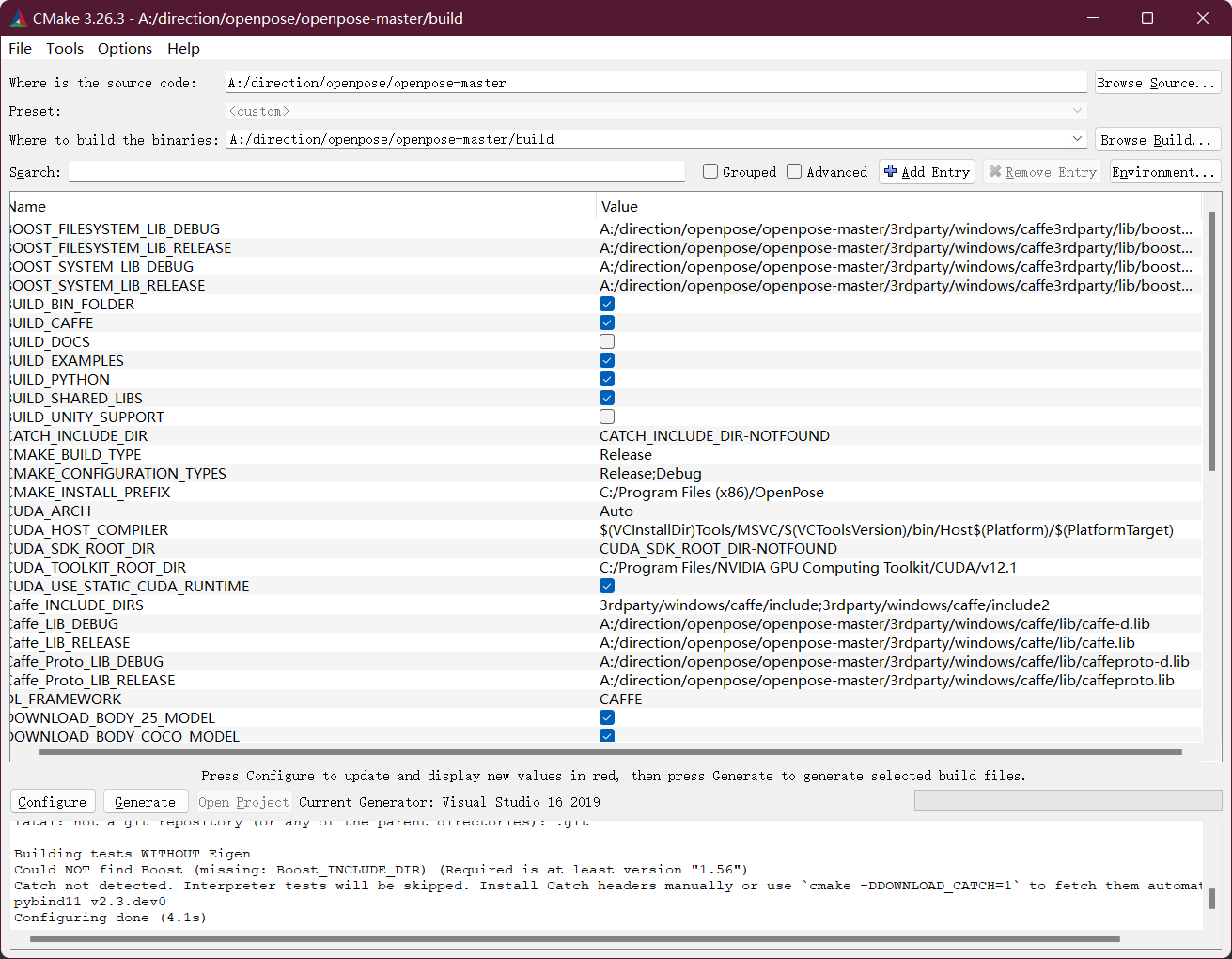Click the Name column header

pyautogui.click(x=303, y=206)
